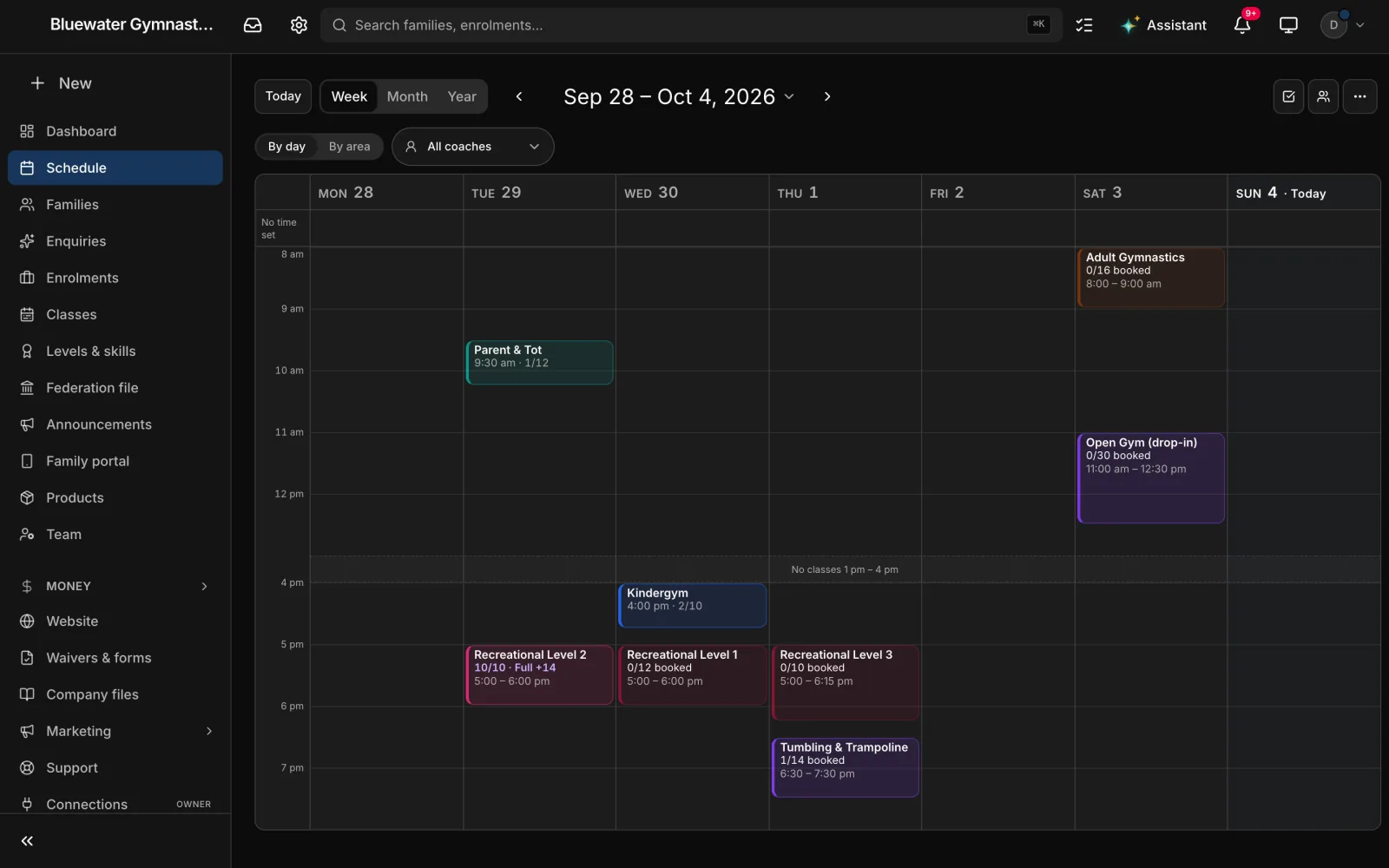Open Waivers & forms in sidebar

[x=115, y=658]
